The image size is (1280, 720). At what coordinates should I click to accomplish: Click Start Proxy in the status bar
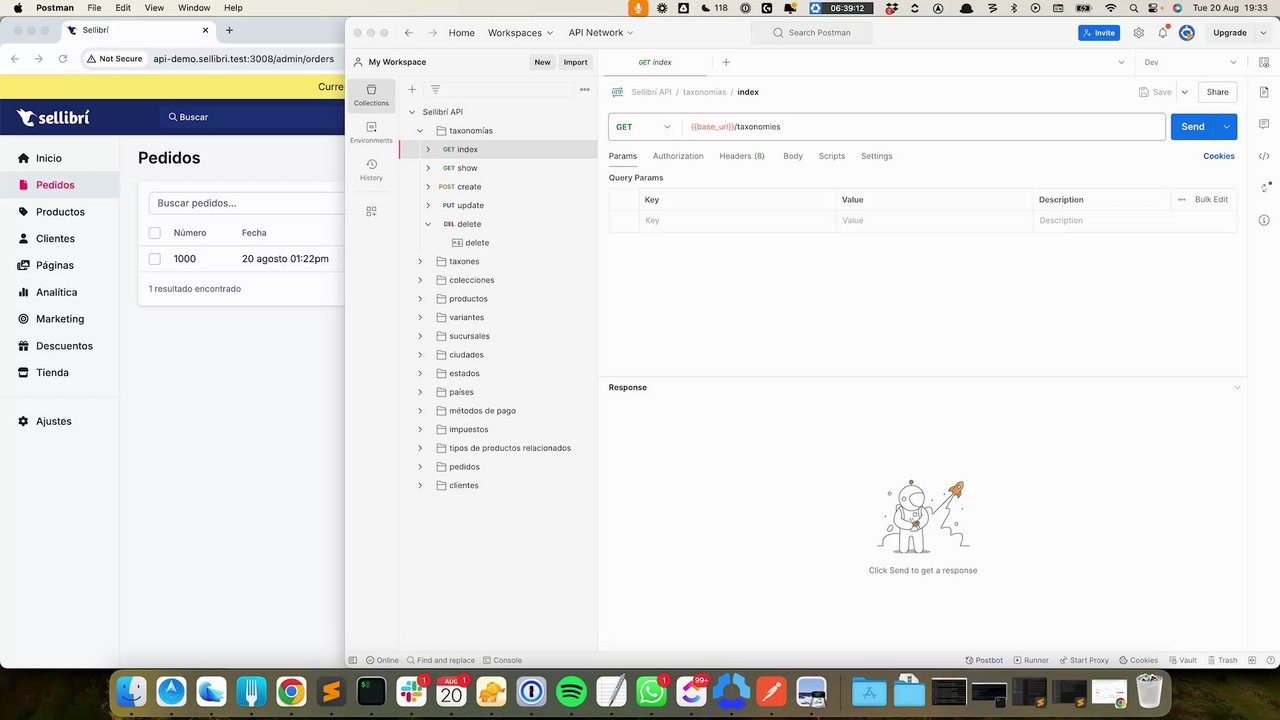tap(1083, 660)
